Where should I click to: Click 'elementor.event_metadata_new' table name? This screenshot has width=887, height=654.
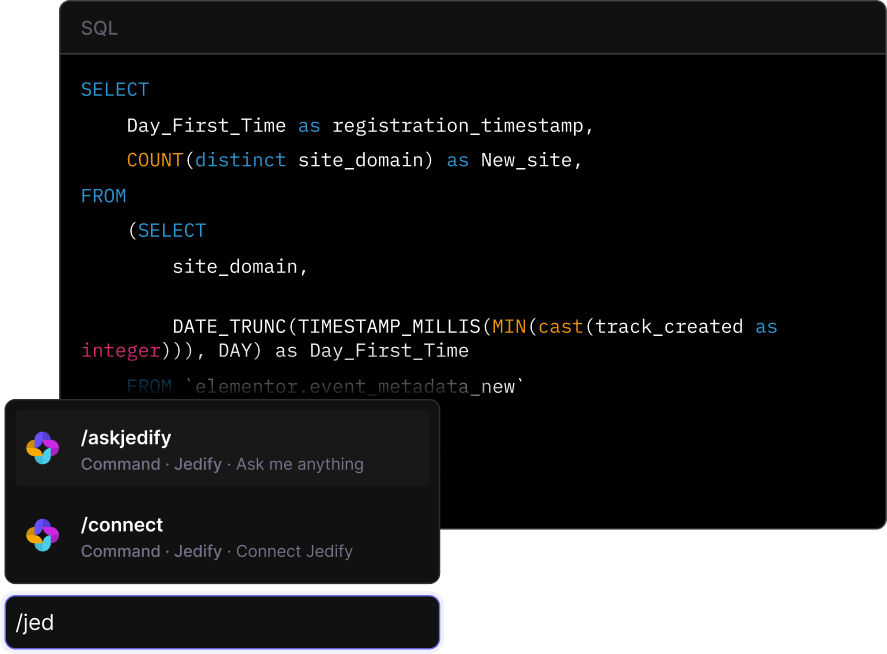(x=355, y=387)
